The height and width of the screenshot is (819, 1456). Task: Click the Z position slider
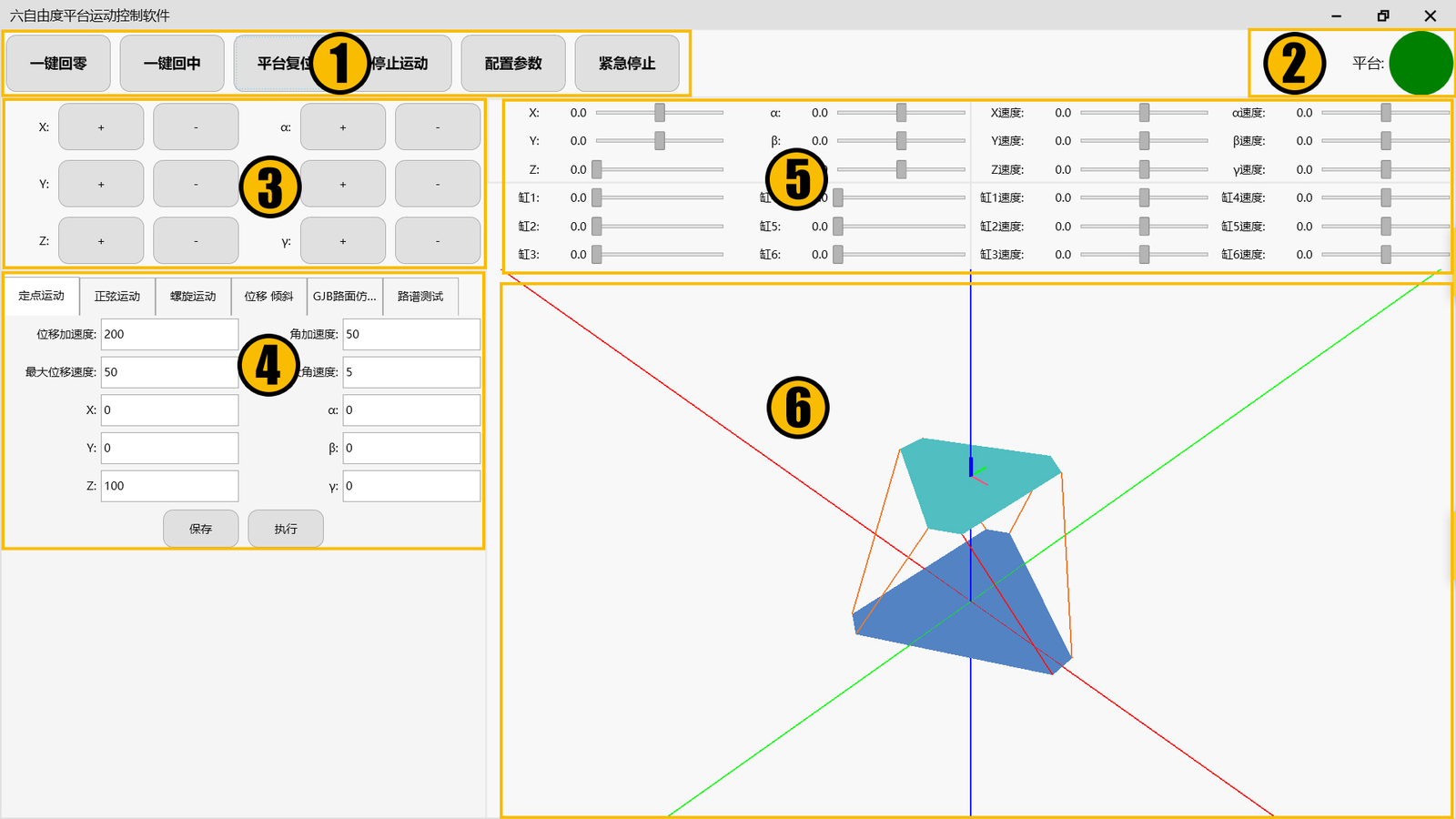660,169
